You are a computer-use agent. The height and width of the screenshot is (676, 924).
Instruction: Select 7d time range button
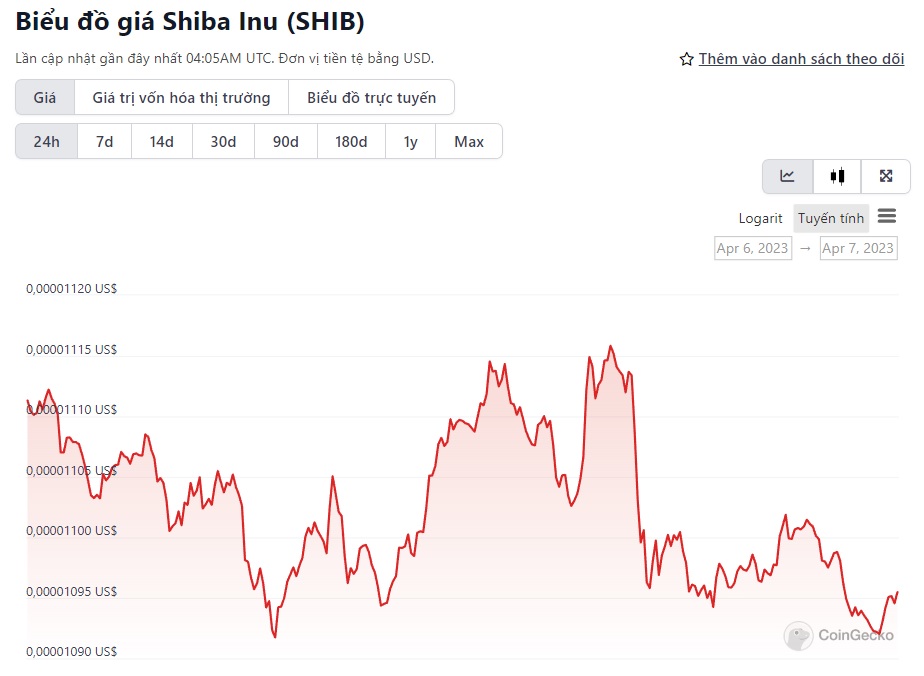click(104, 141)
